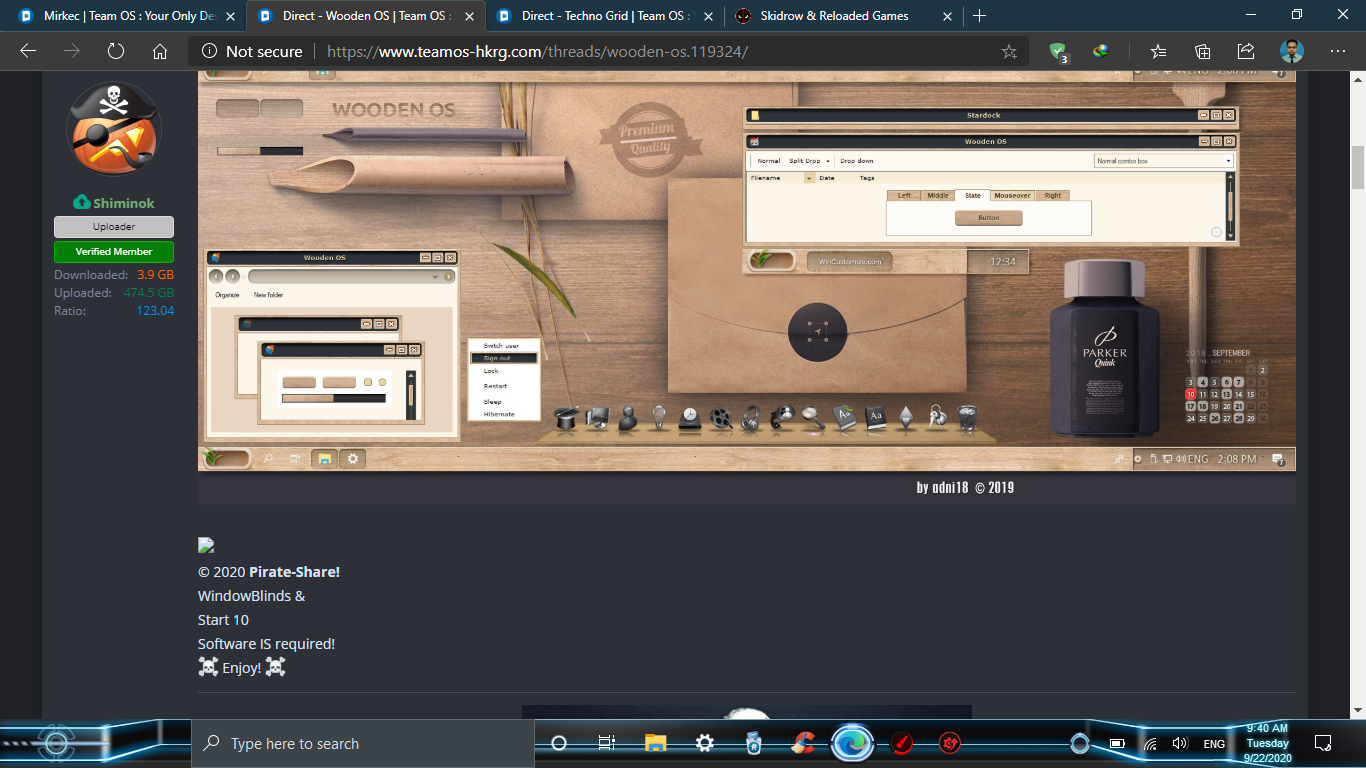The width and height of the screenshot is (1366, 768).
Task: Click the Ratio 123.04 value
Action: [155, 311]
